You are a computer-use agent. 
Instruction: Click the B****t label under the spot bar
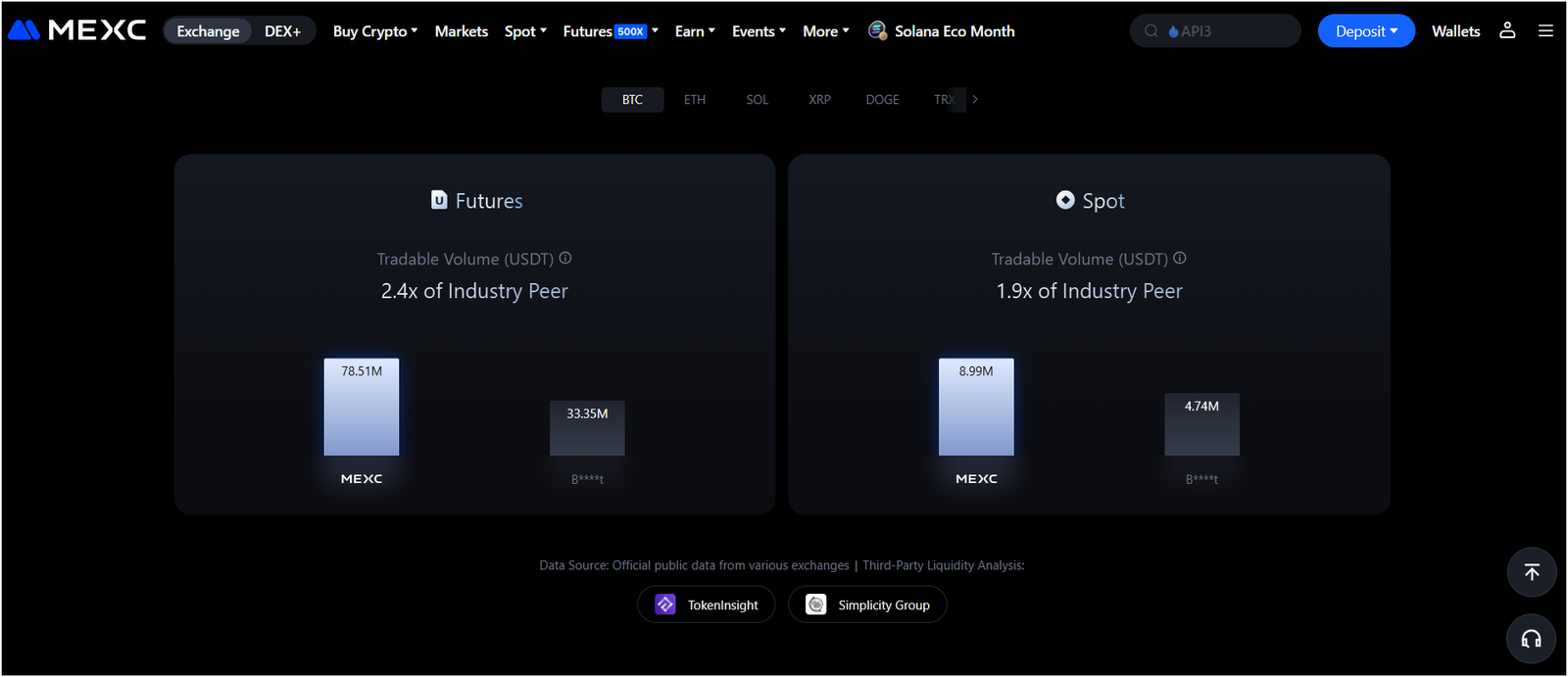pos(1201,479)
